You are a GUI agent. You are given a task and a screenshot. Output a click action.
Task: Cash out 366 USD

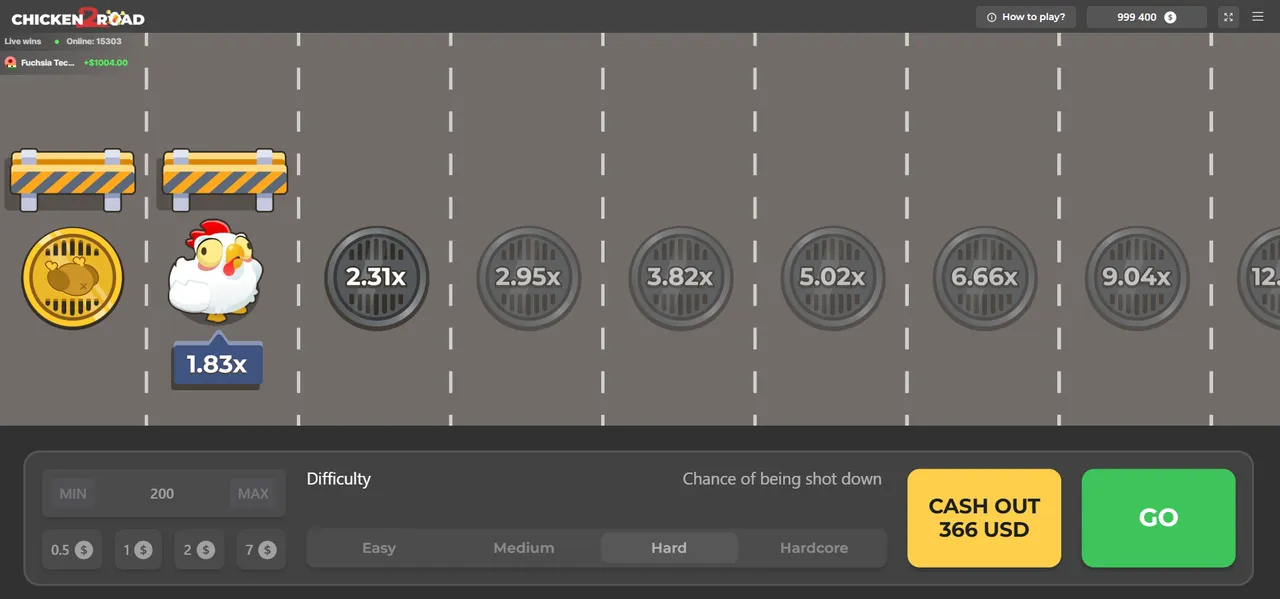(984, 518)
